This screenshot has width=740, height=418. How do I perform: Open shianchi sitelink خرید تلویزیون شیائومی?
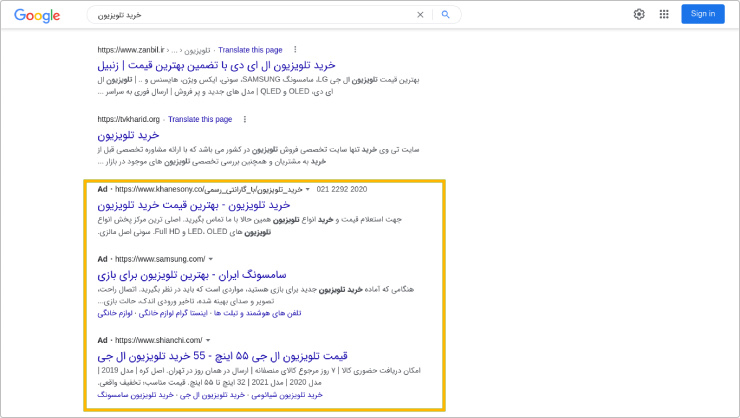coord(287,395)
